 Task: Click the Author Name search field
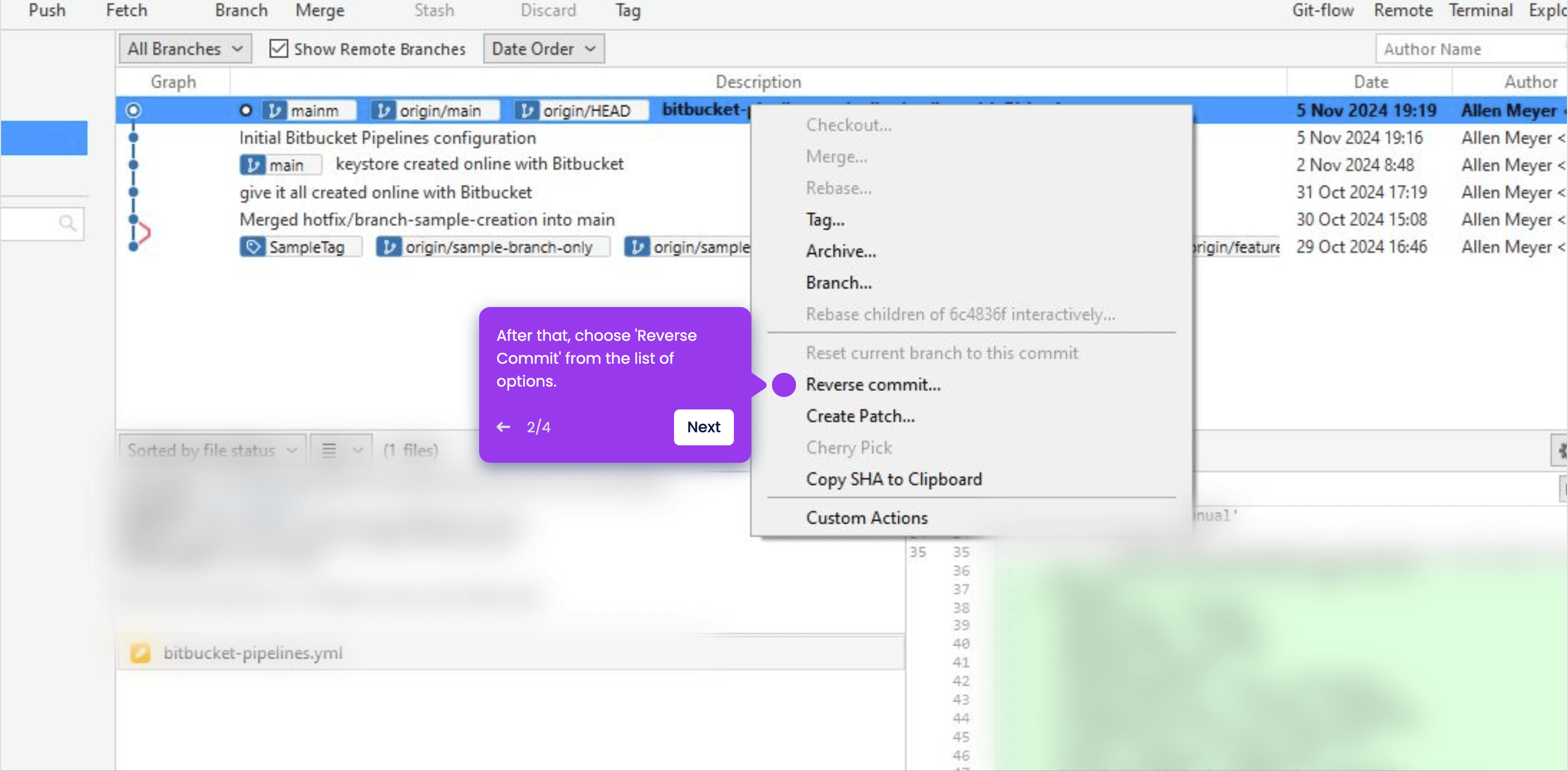pyautogui.click(x=1471, y=50)
